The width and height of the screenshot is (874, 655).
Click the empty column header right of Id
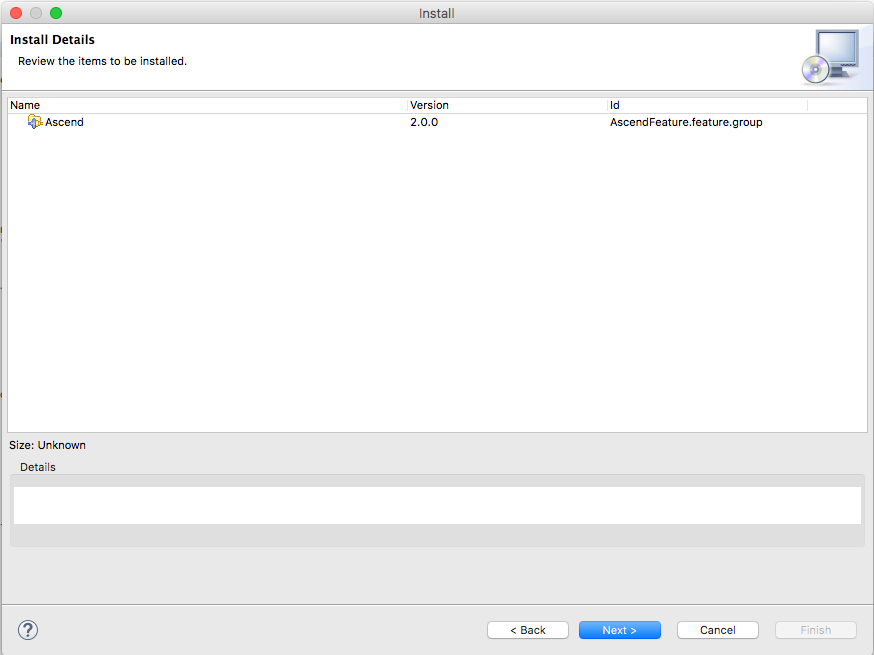836,105
